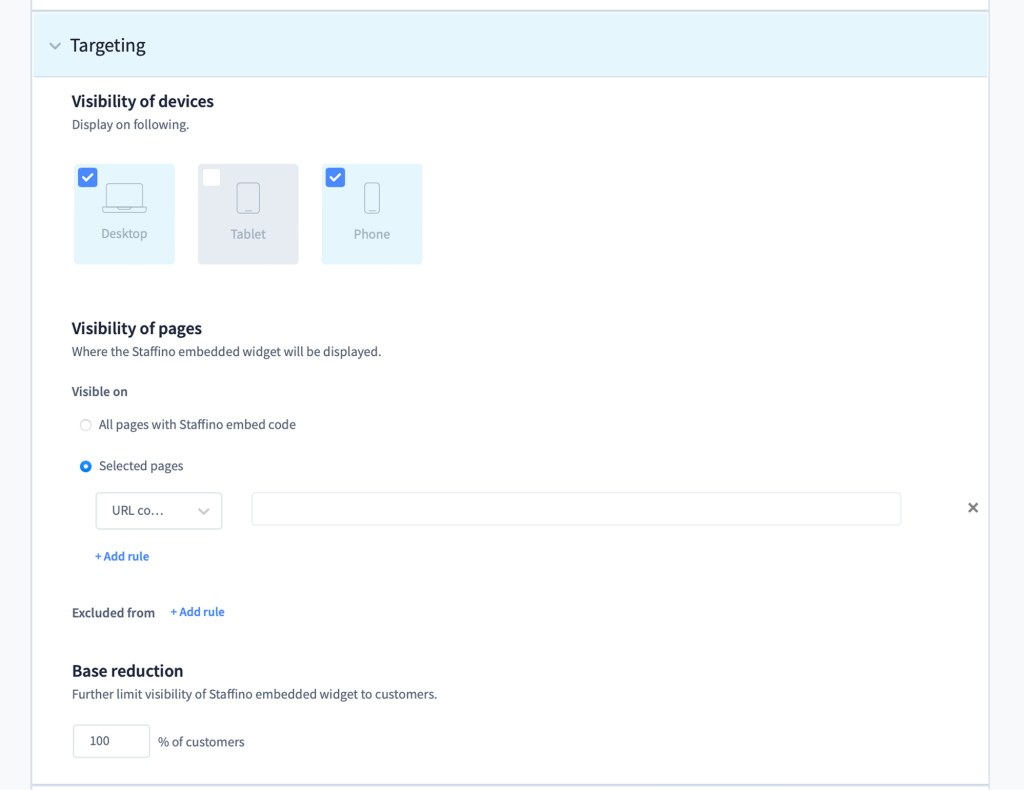
Task: Click the Targeting section header title
Action: click(108, 45)
